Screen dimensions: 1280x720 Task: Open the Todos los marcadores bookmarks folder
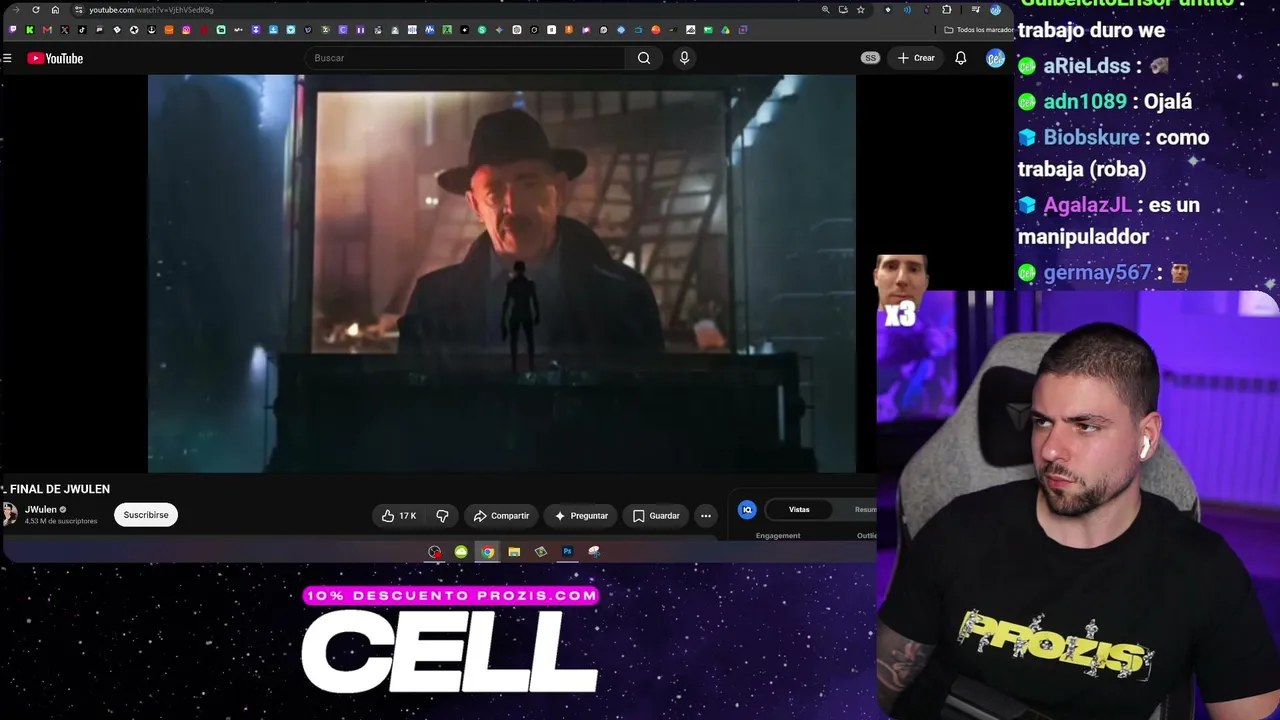click(978, 30)
